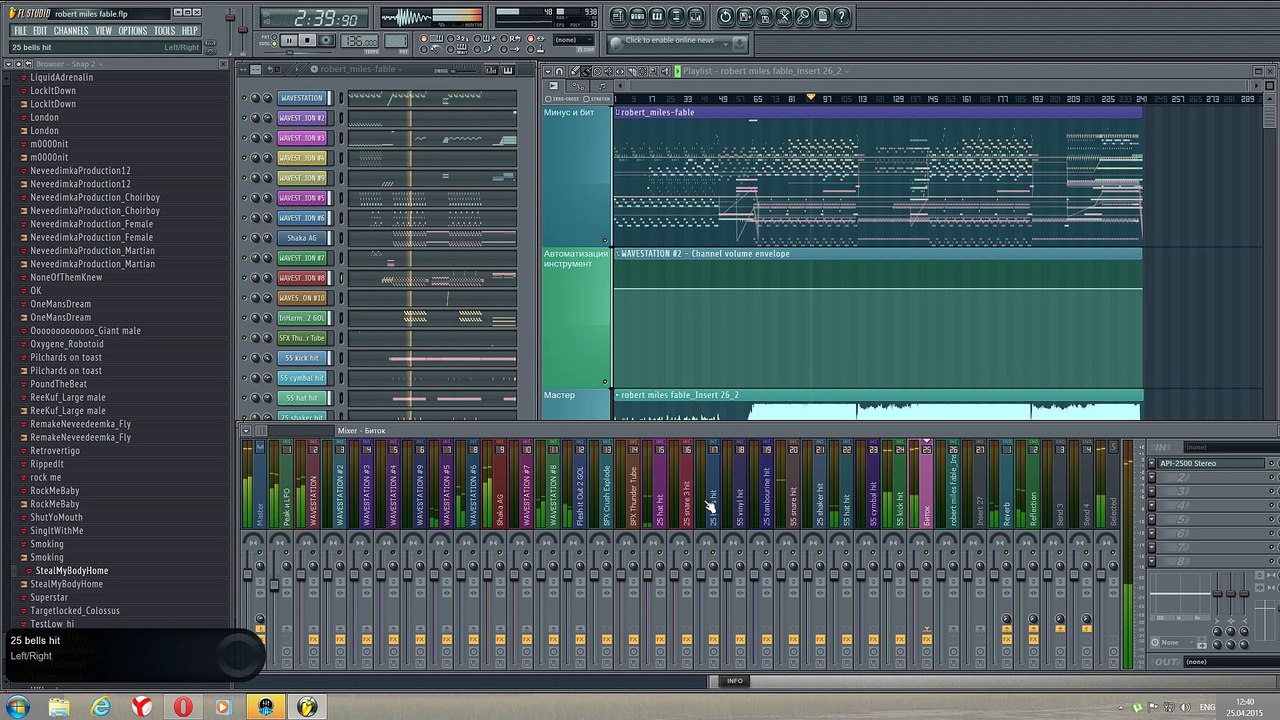Select the WAVESTATION channel button
The width and height of the screenshot is (1280, 720).
302,98
